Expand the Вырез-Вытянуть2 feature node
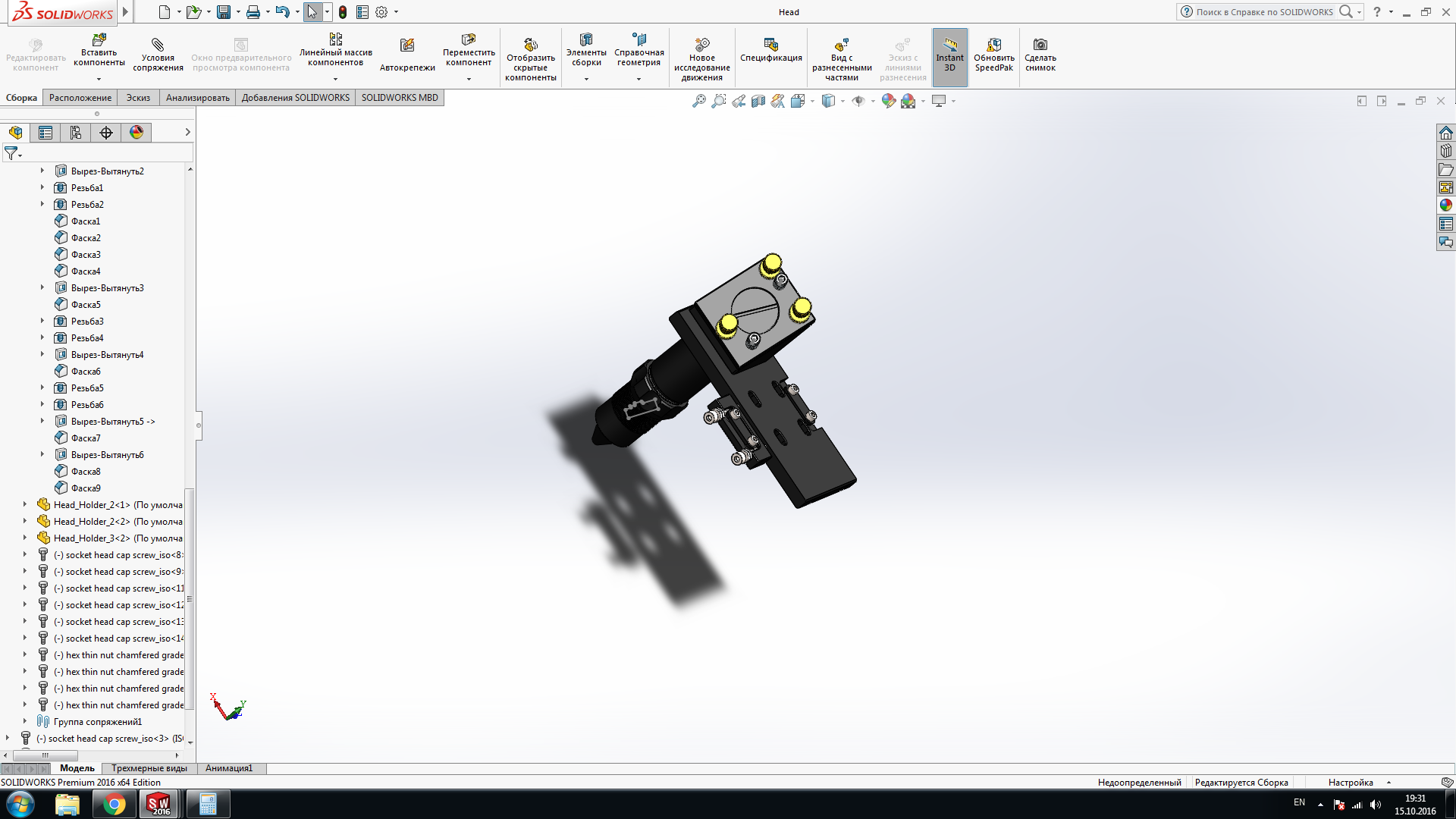The height and width of the screenshot is (819, 1456). 42,171
